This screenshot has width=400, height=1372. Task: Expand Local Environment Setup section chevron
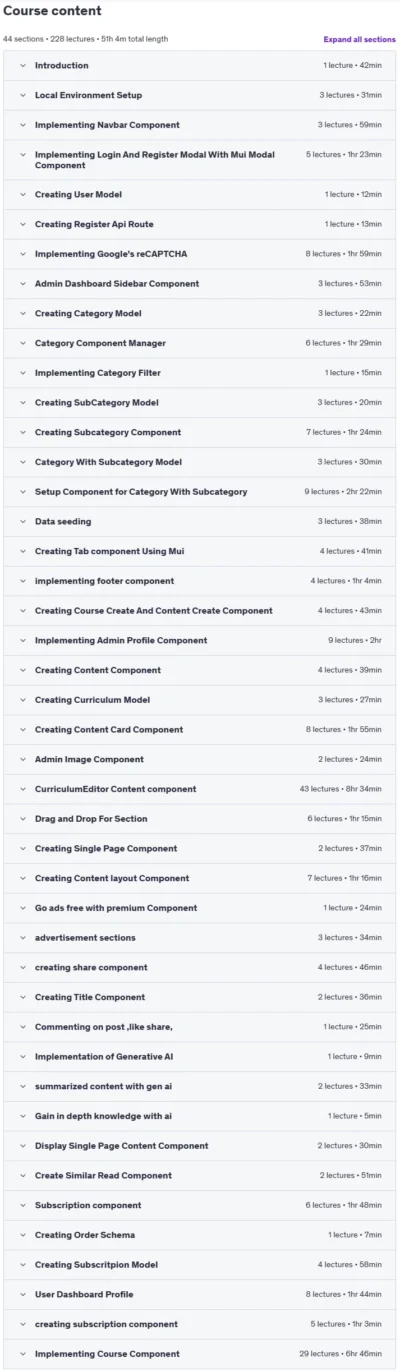[x=22, y=95]
